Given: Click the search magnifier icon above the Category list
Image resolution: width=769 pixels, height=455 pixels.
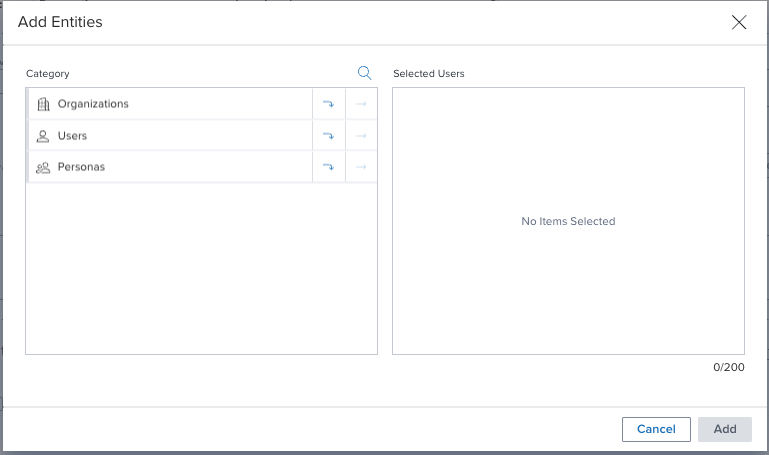Looking at the screenshot, I should click(364, 73).
